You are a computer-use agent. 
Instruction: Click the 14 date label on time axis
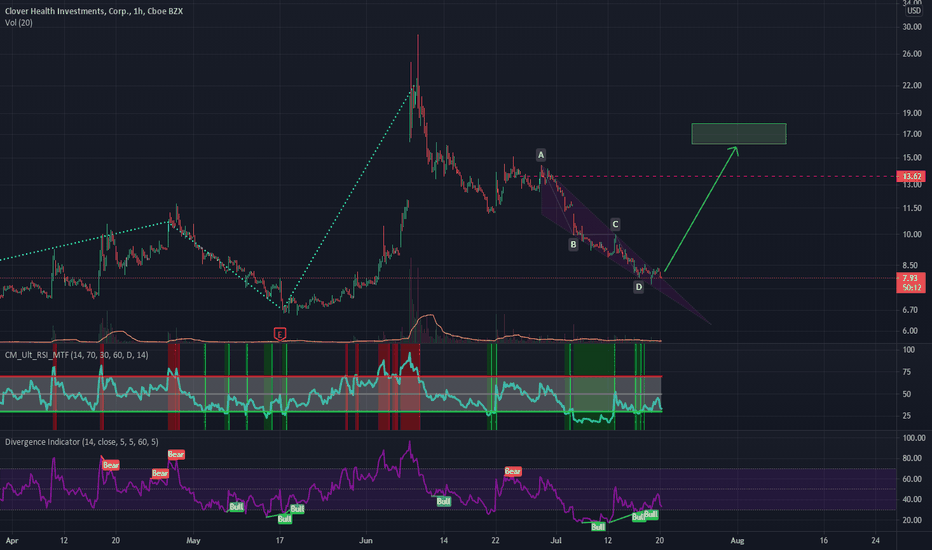click(x=443, y=540)
